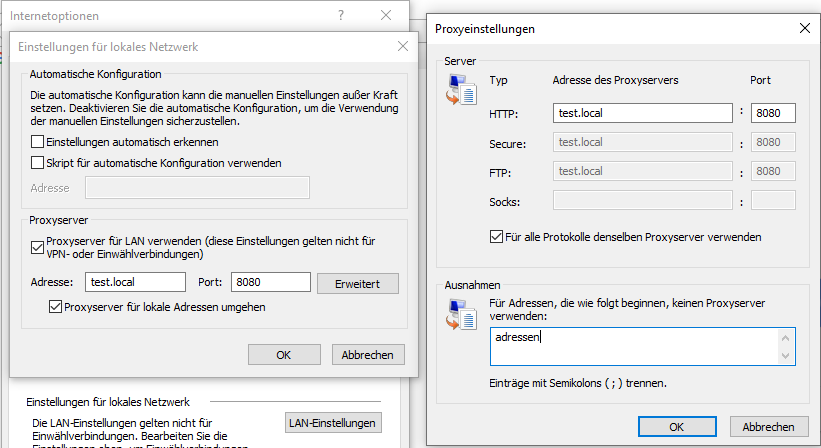Confirm LAN settings with OK button
Screen dimensions: 821x448
pos(284,355)
